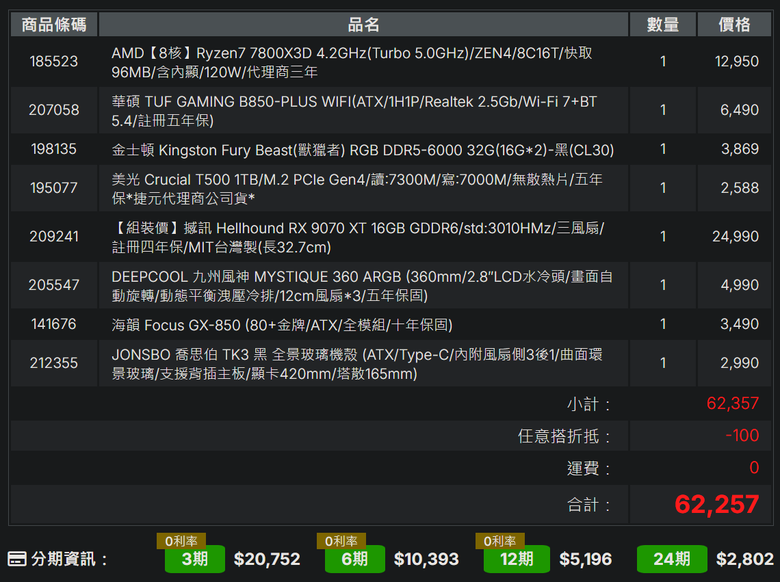The image size is (780, 582).
Task: Click the 美光 Crucial T500 1TB product name
Action: [357, 189]
